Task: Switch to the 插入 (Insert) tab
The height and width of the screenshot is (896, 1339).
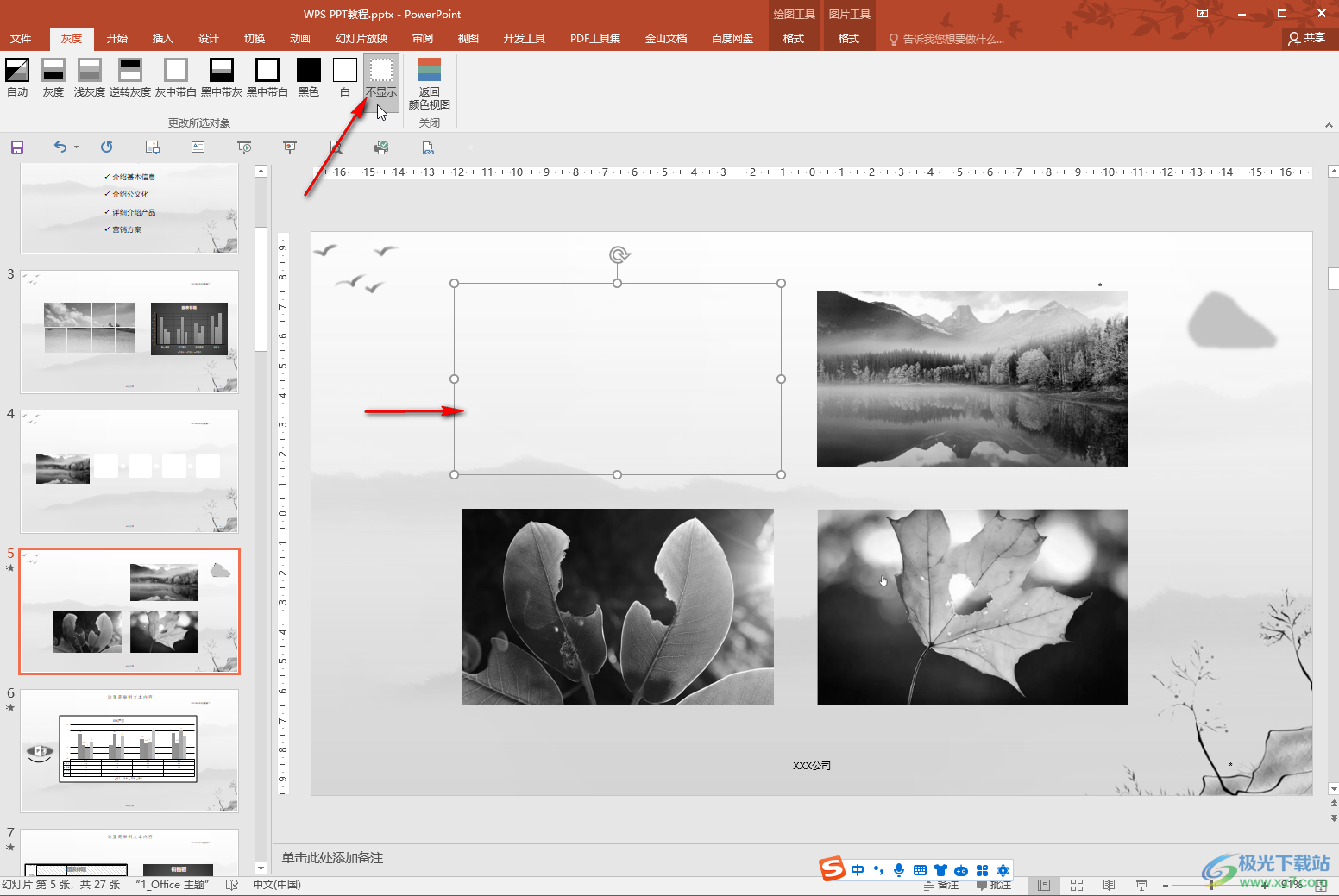Action: coord(163,39)
